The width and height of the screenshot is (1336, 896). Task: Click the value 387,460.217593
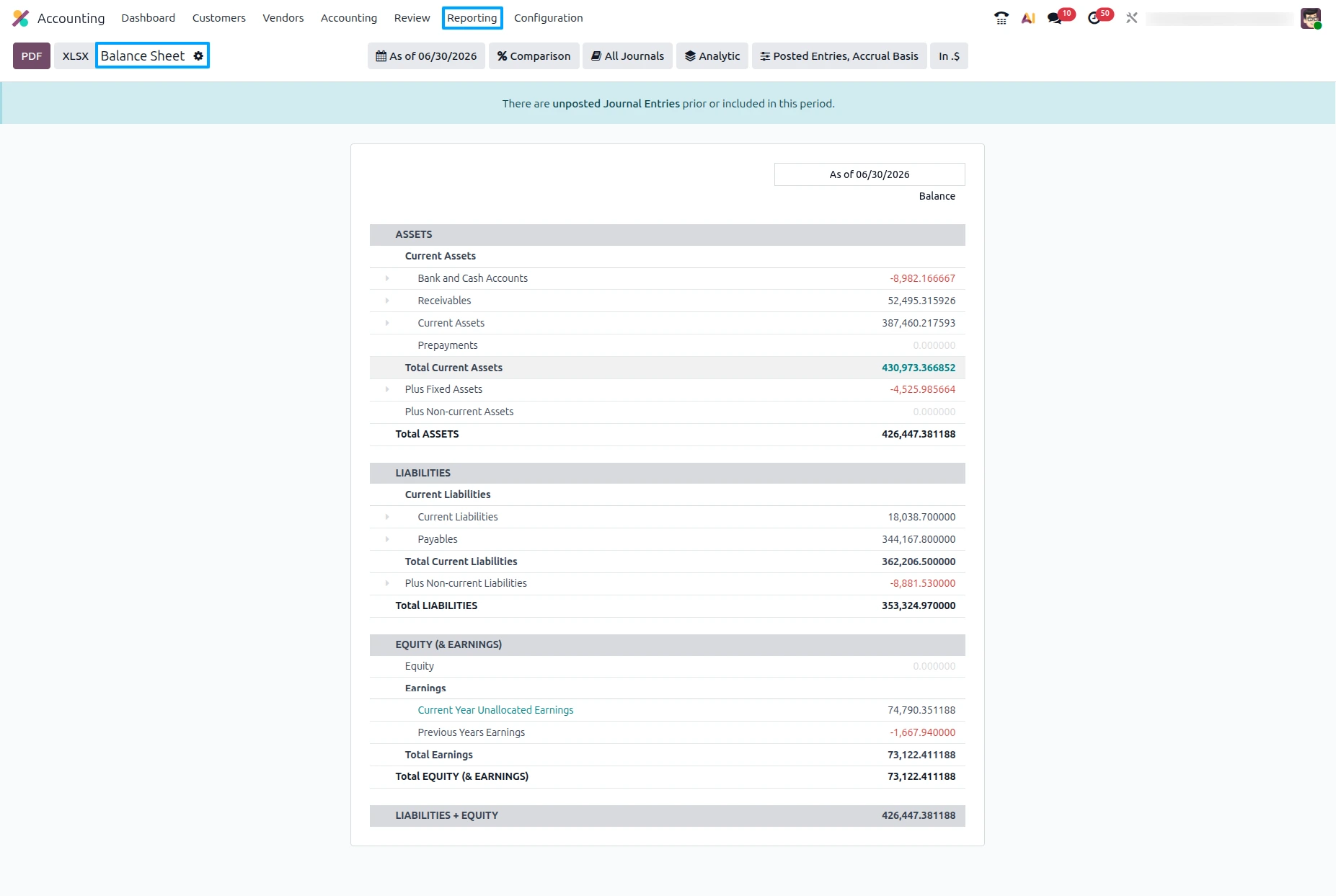(919, 323)
